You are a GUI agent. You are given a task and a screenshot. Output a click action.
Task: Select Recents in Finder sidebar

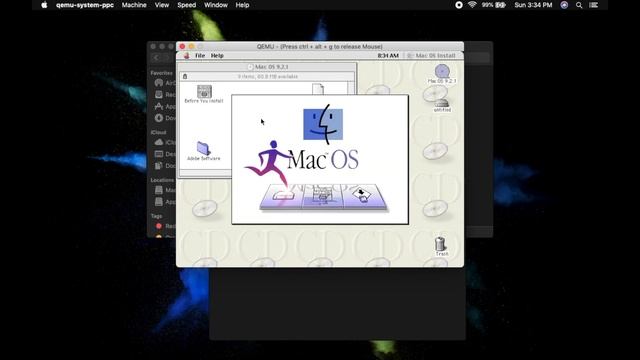tap(164, 95)
